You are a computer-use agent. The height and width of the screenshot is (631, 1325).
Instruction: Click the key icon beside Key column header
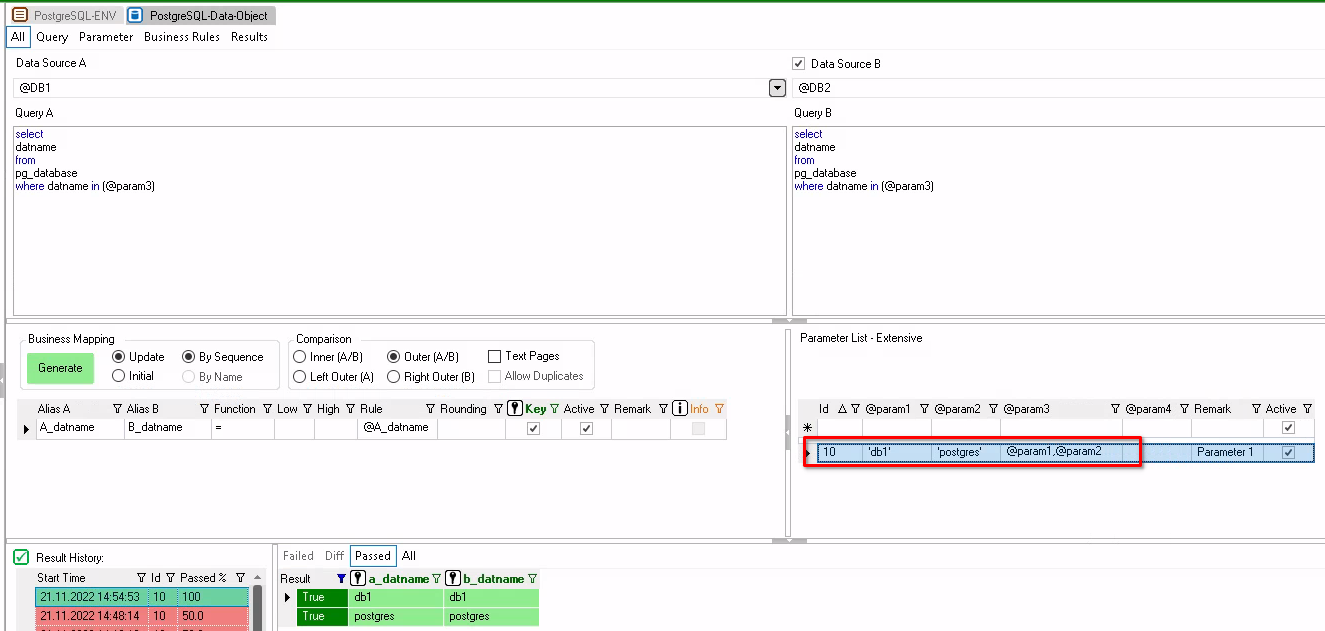(515, 409)
